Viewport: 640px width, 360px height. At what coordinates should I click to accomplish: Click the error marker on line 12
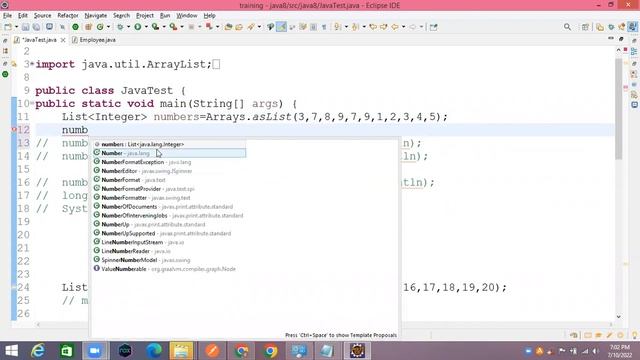(13, 130)
